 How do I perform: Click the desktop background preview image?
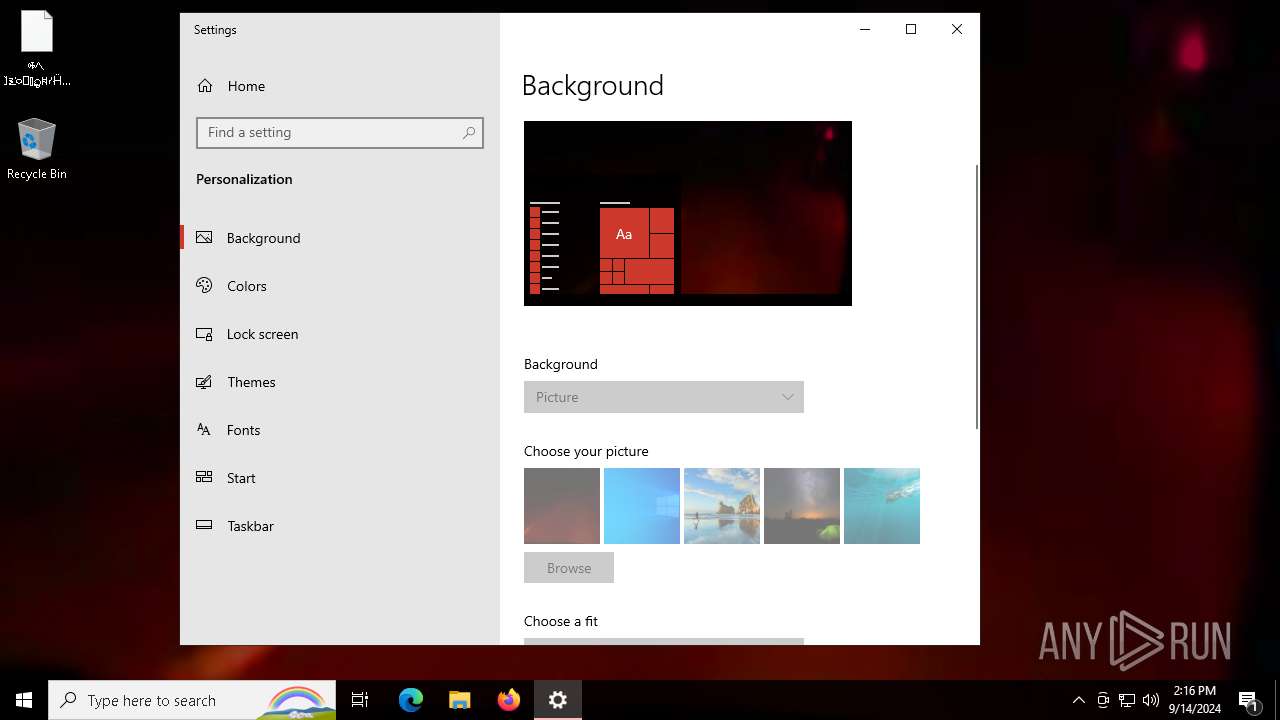click(x=688, y=213)
